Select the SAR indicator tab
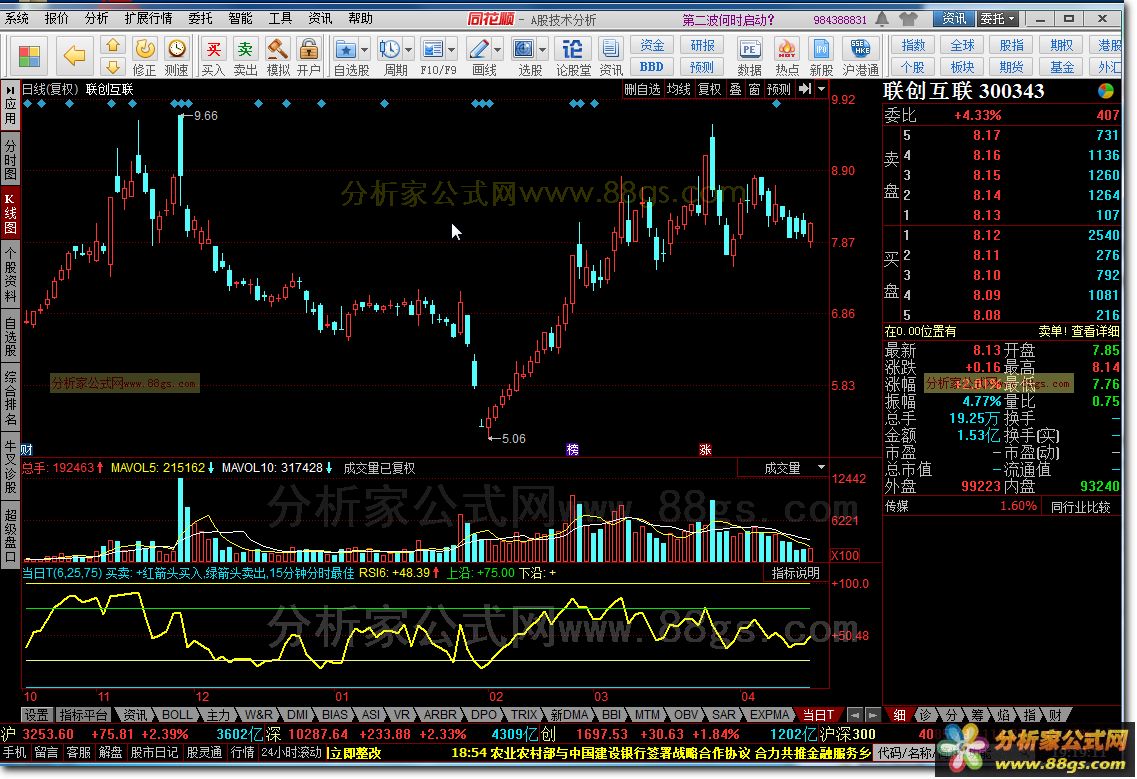The width and height of the screenshot is (1137, 779). click(724, 714)
